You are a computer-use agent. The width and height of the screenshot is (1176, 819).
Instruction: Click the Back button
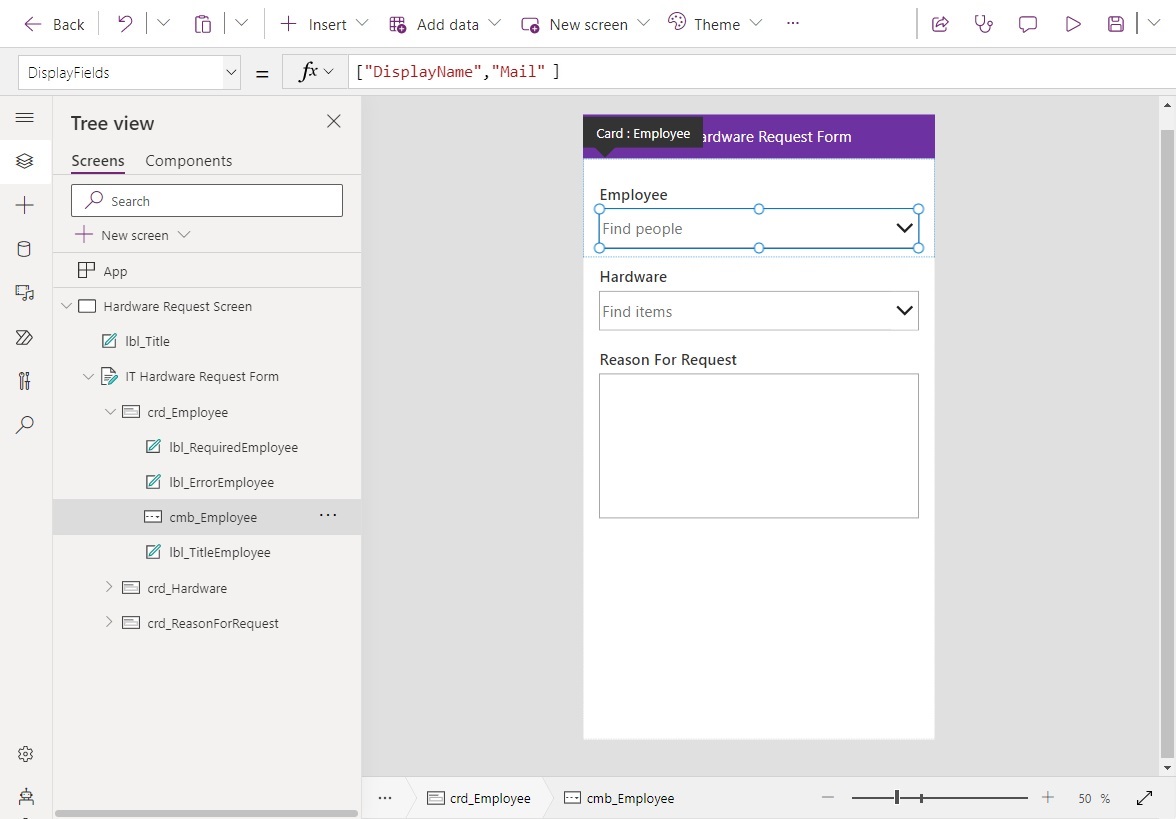[x=55, y=23]
